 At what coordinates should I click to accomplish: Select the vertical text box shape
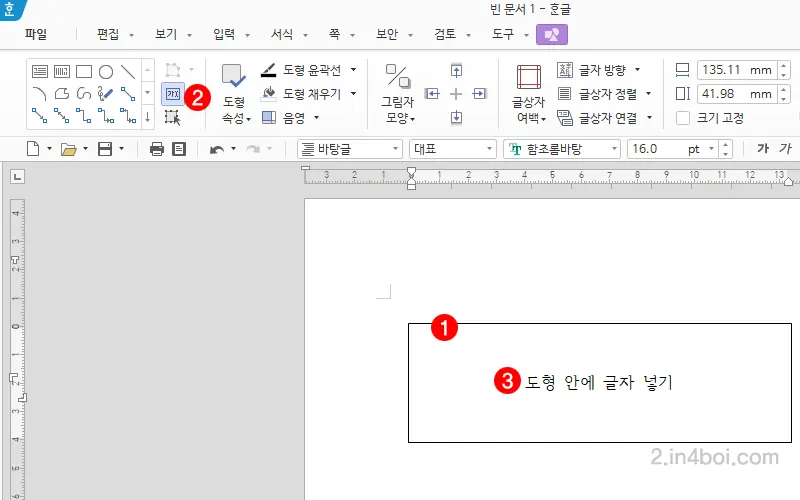62,71
